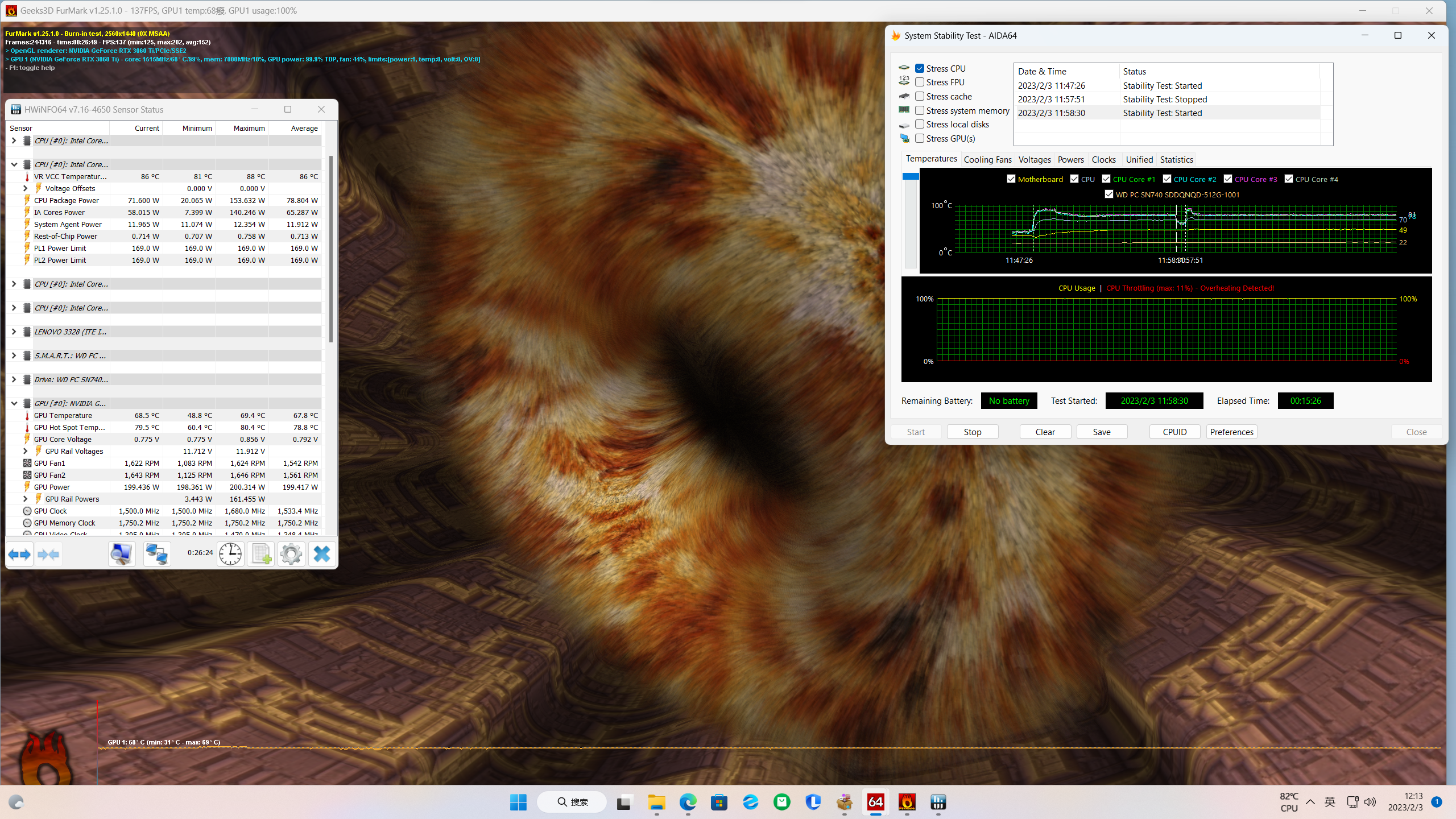Image resolution: width=1456 pixels, height=819 pixels.
Task: Open AIDA64 from the taskbar
Action: 875,802
